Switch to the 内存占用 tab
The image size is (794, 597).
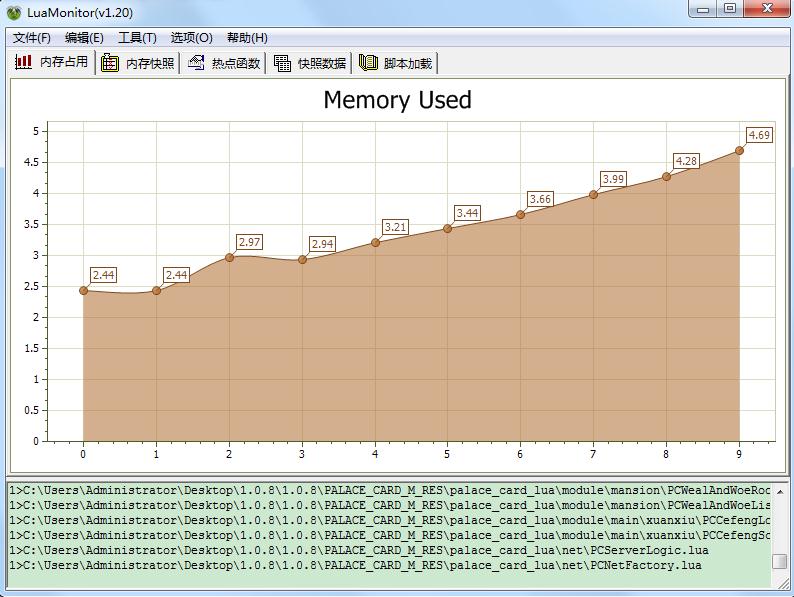point(52,62)
